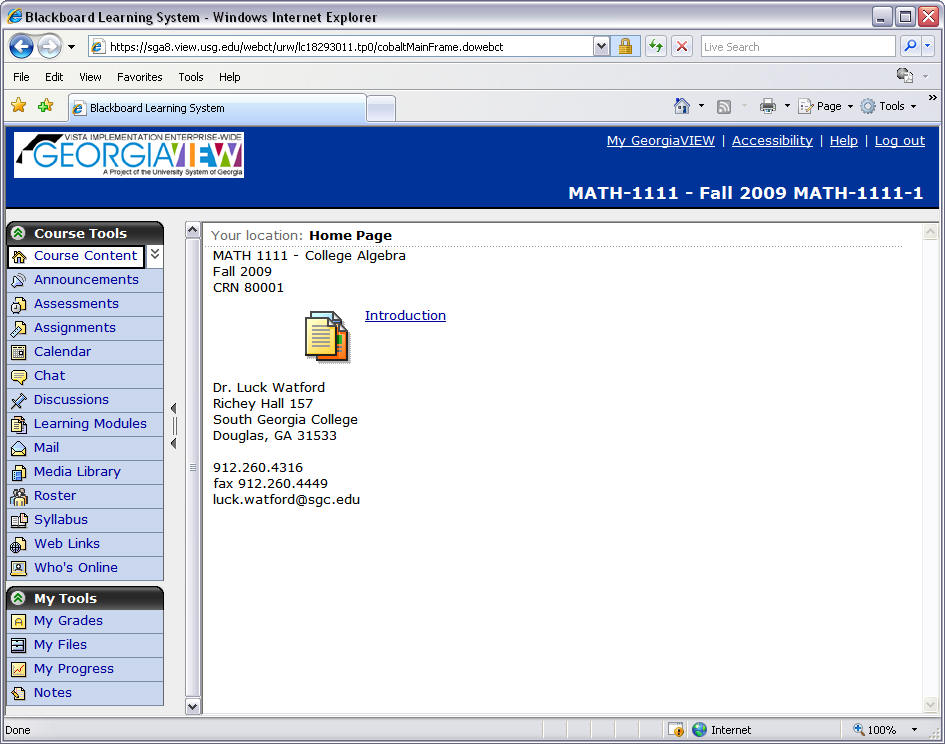This screenshot has width=945, height=744.
Task: Click the Web Links globe icon
Action: (19, 544)
